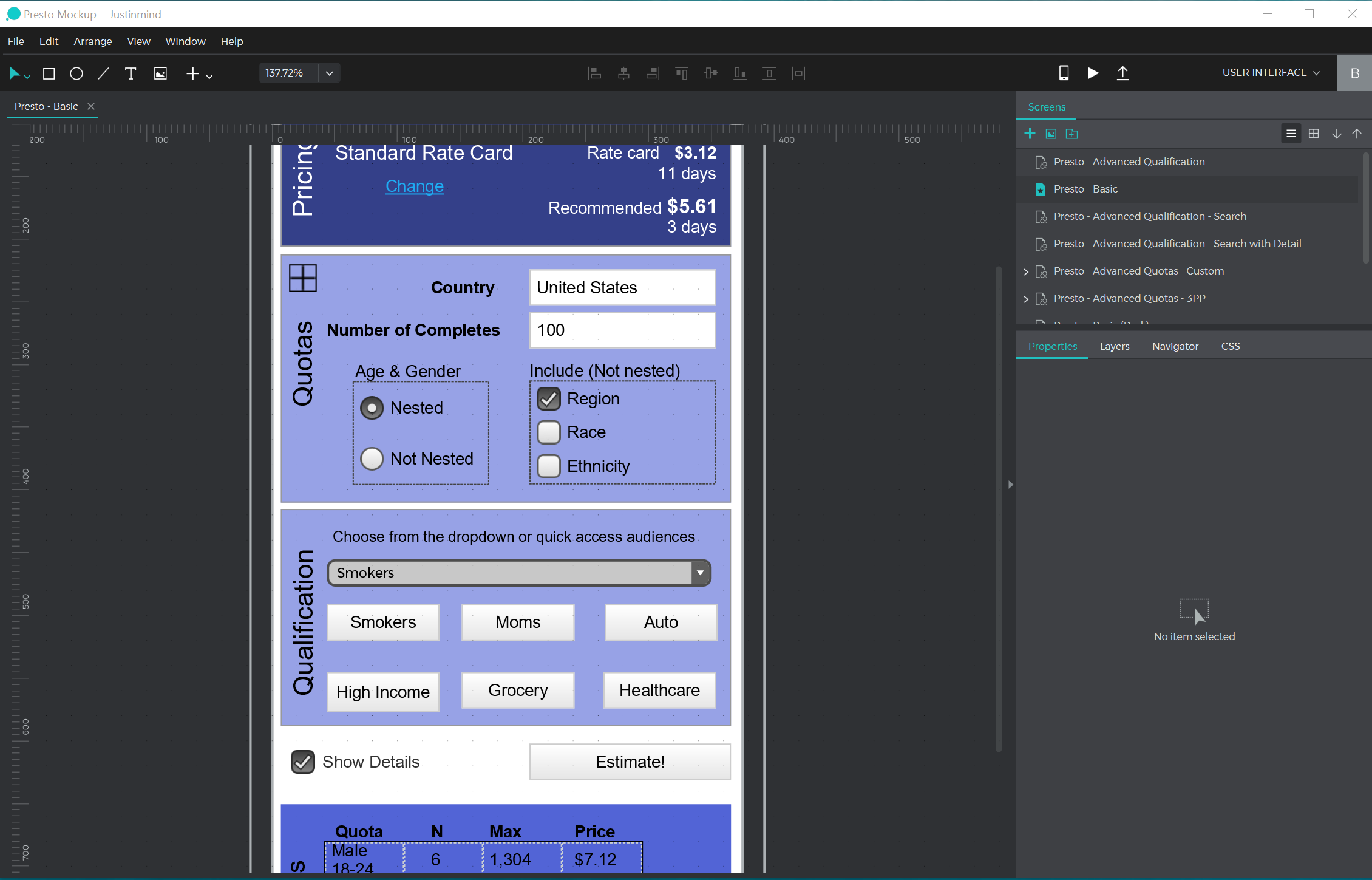The height and width of the screenshot is (880, 1372).
Task: Click the preview/play button icon
Action: [1093, 73]
